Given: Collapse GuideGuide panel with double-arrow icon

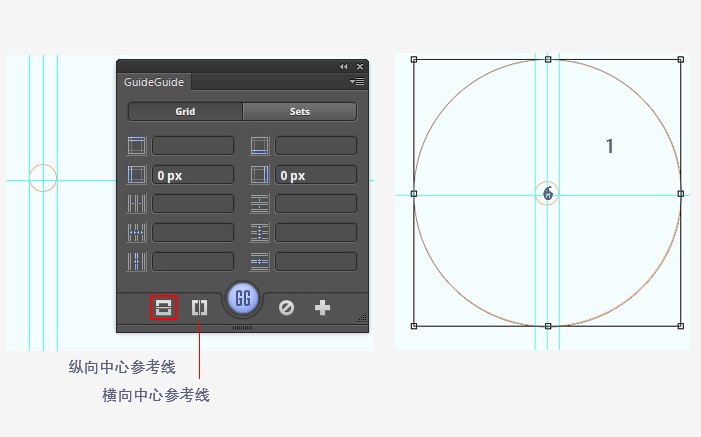Looking at the screenshot, I should pyautogui.click(x=343, y=66).
